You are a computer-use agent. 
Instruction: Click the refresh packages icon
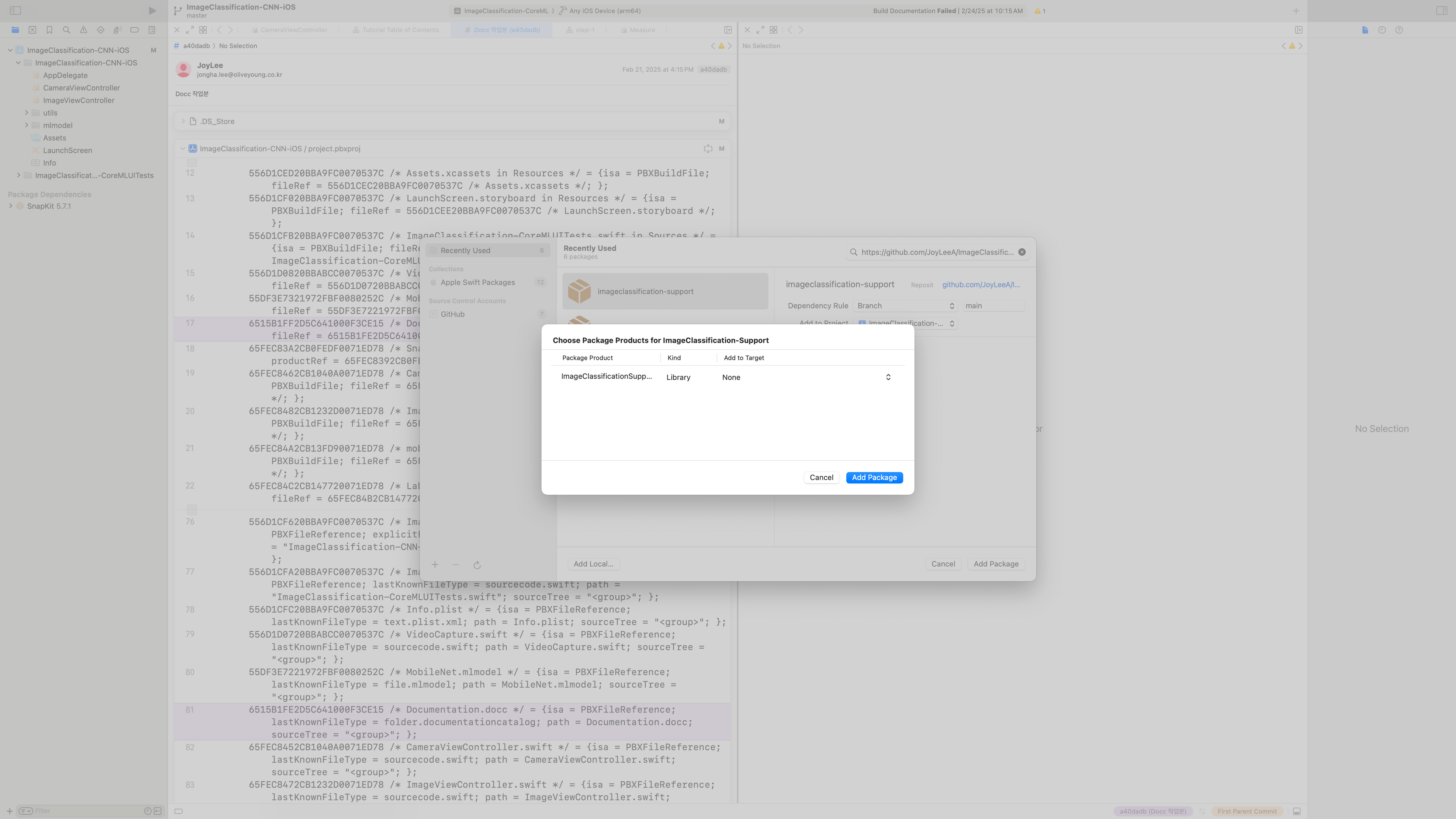click(x=477, y=565)
